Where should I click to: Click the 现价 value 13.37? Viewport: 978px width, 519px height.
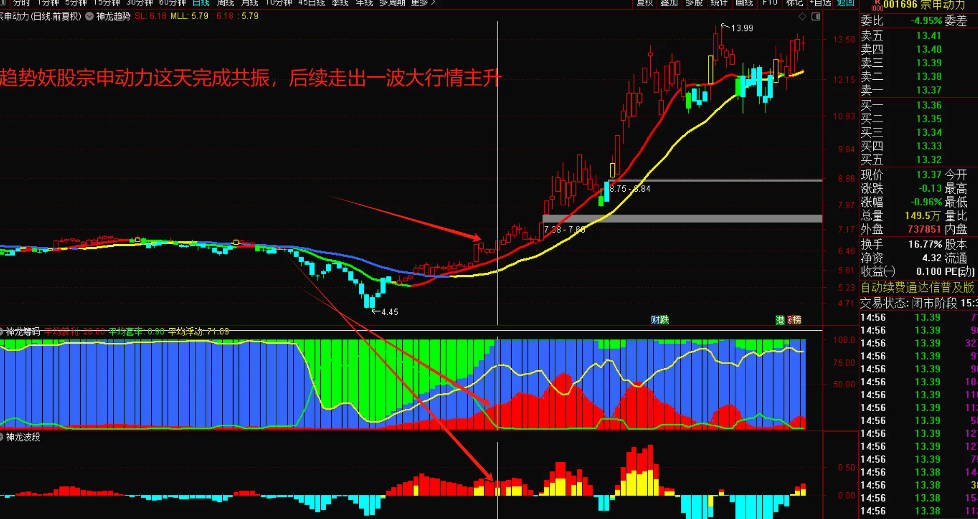[928, 174]
